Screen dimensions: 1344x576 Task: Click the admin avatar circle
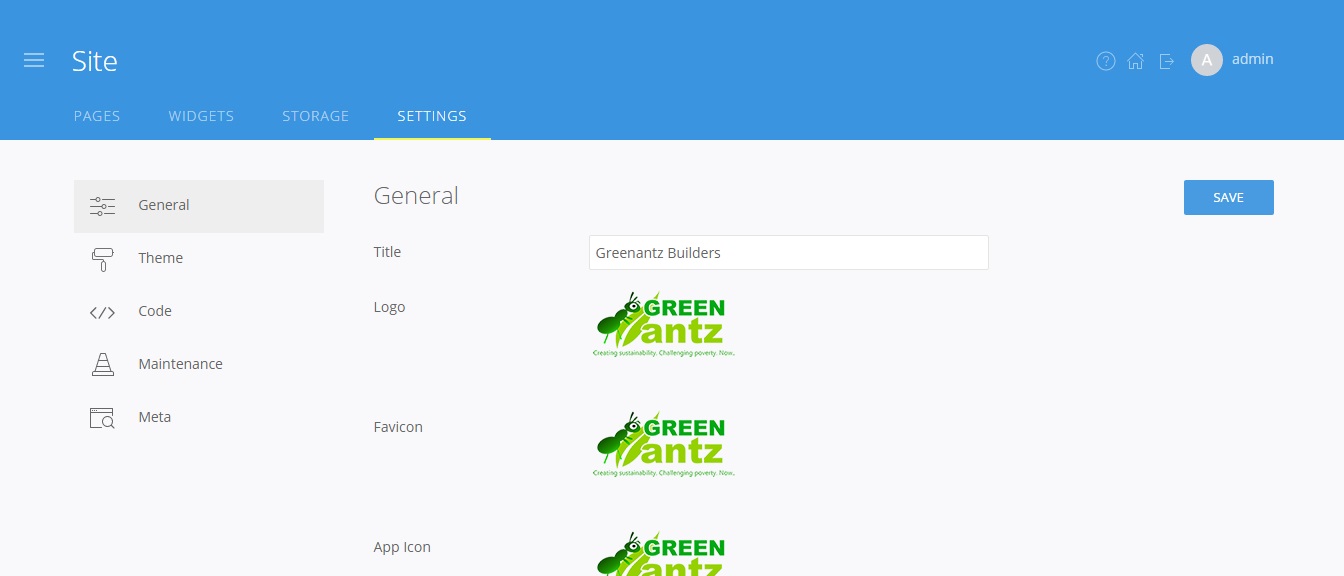pyautogui.click(x=1207, y=60)
